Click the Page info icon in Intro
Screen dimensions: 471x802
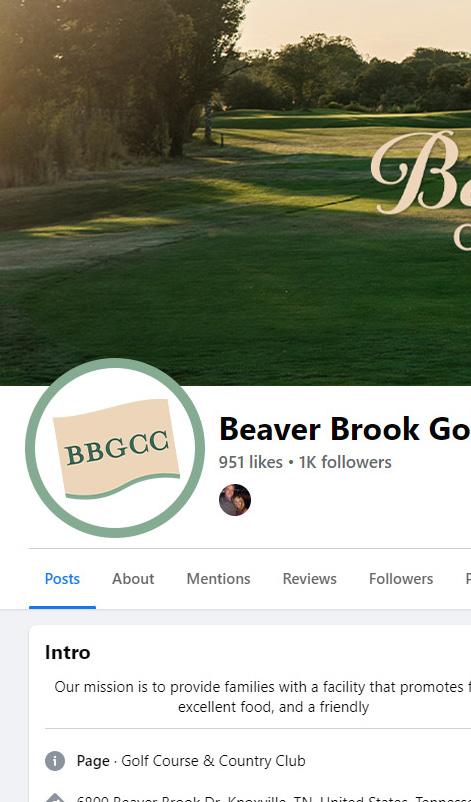55,761
